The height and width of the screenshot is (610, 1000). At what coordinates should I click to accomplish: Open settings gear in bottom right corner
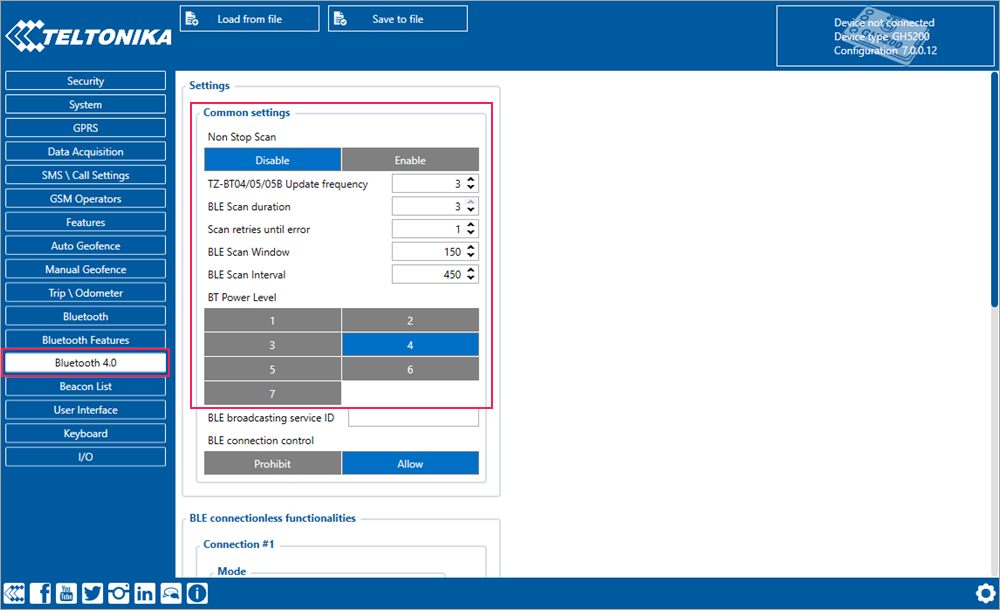pos(984,592)
